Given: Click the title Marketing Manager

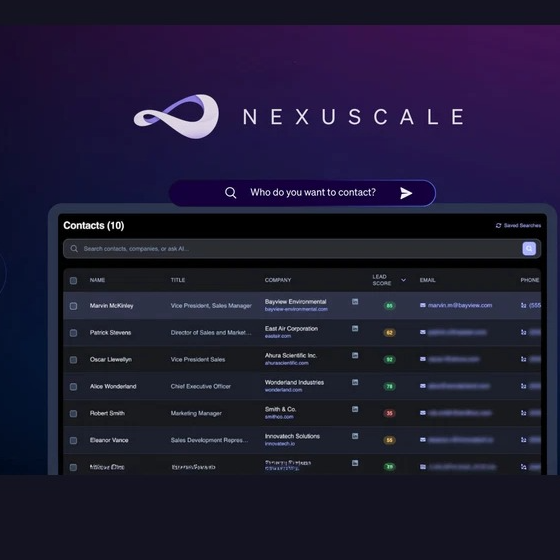Looking at the screenshot, I should point(196,413).
